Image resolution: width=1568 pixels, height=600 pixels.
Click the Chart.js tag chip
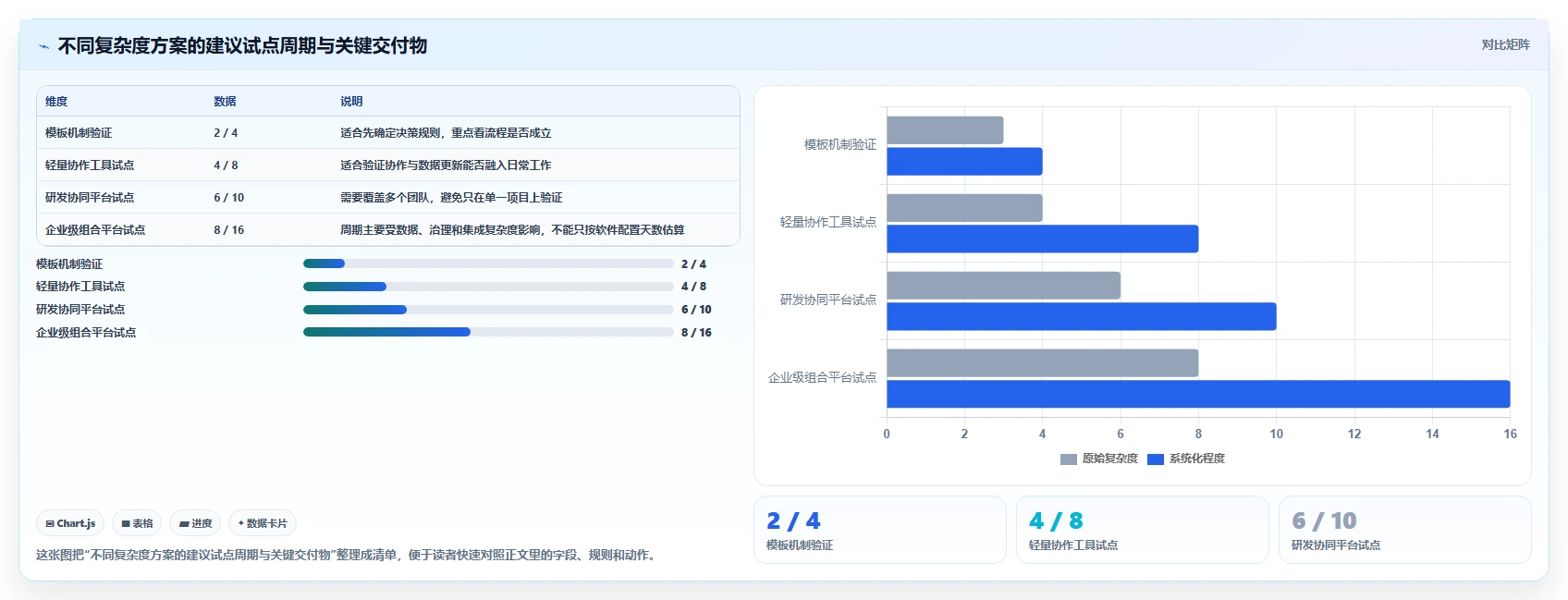[70, 523]
